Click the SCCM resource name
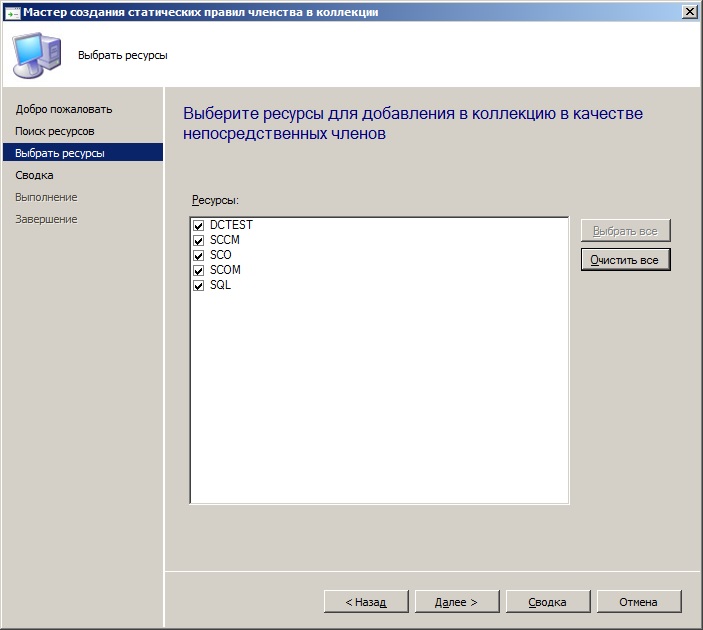 tap(225, 240)
